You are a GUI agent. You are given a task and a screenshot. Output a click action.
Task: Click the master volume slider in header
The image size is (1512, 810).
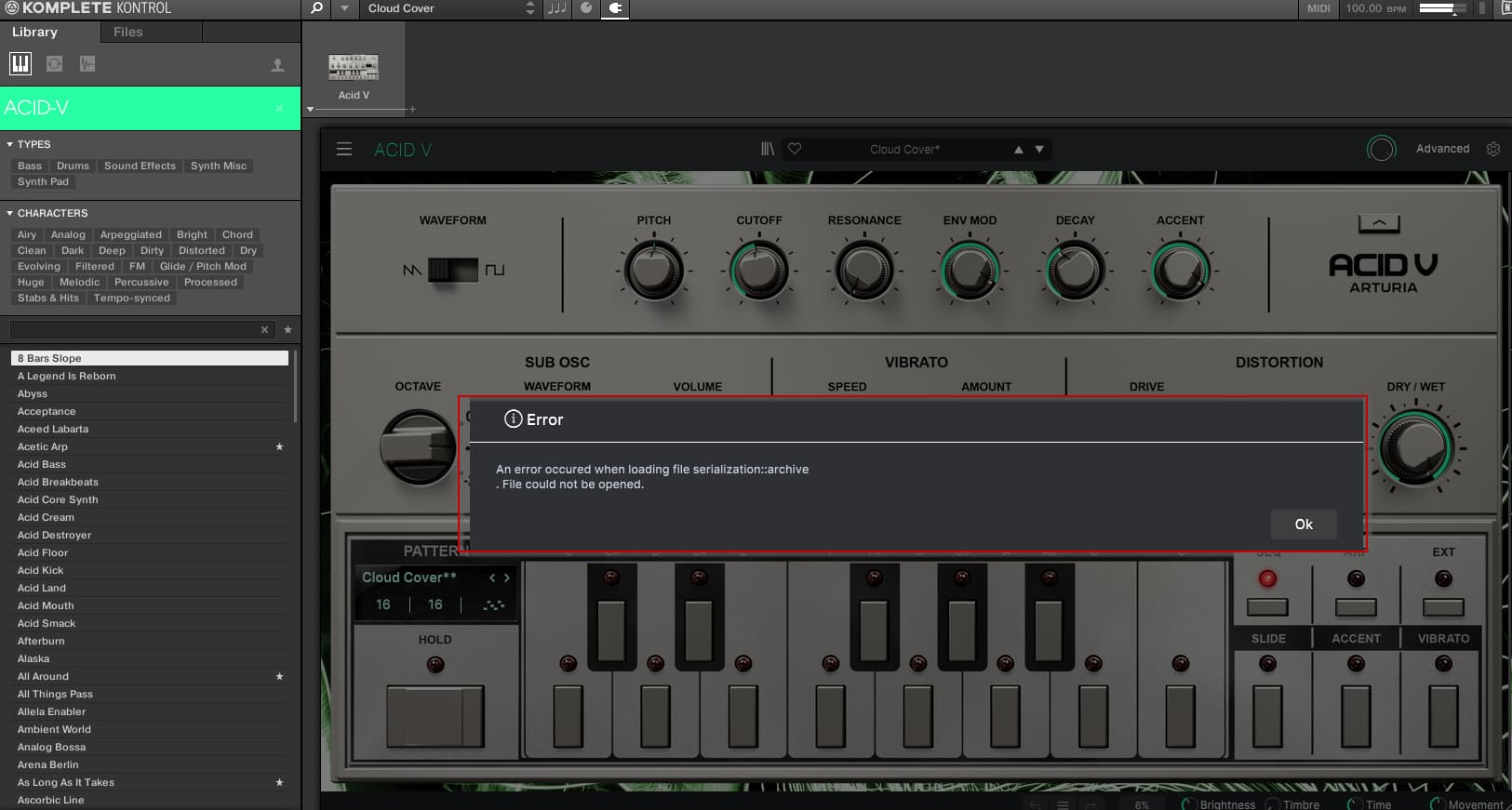pyautogui.click(x=1441, y=8)
